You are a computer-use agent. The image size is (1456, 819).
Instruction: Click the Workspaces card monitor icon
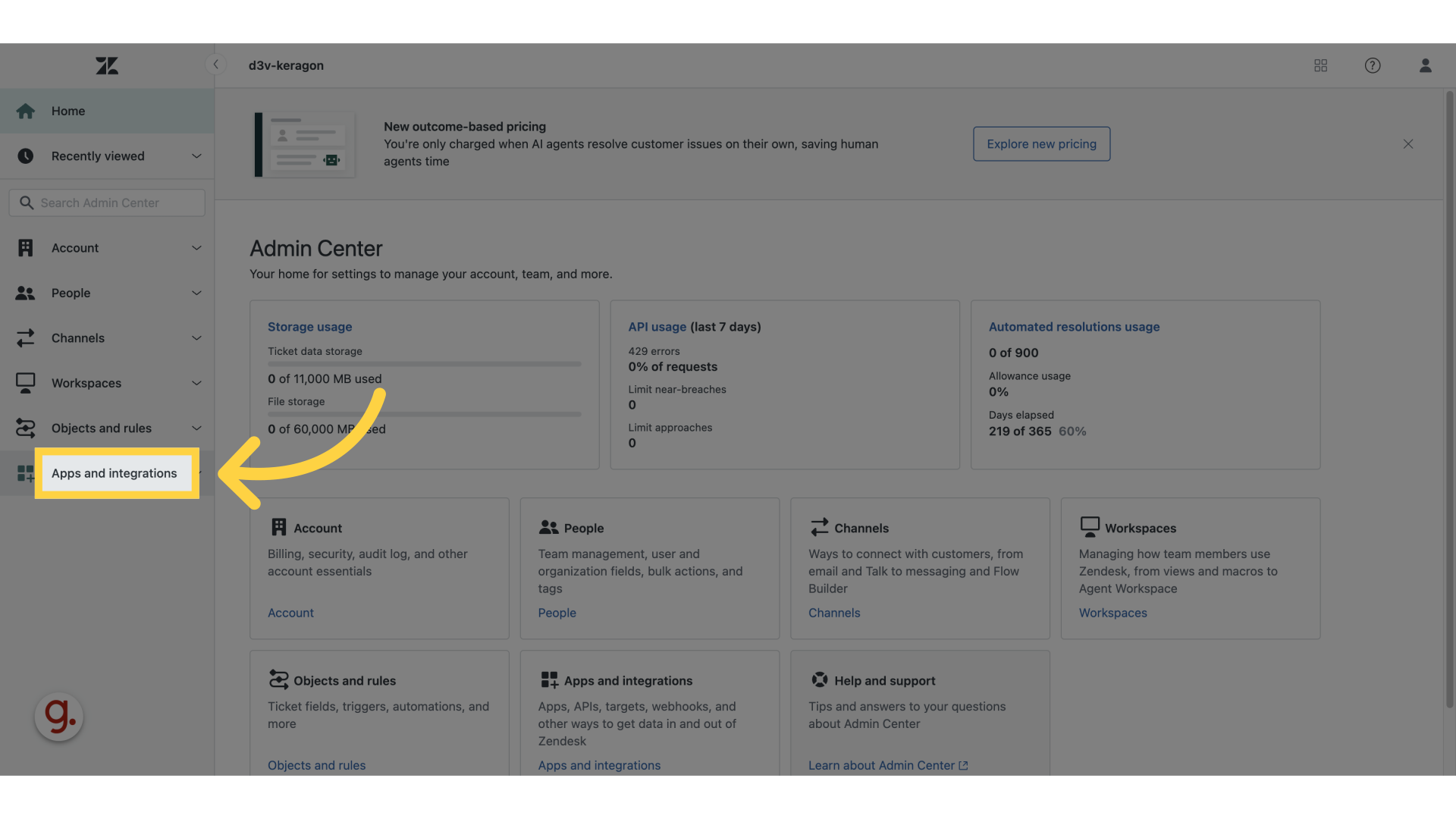(x=1090, y=527)
